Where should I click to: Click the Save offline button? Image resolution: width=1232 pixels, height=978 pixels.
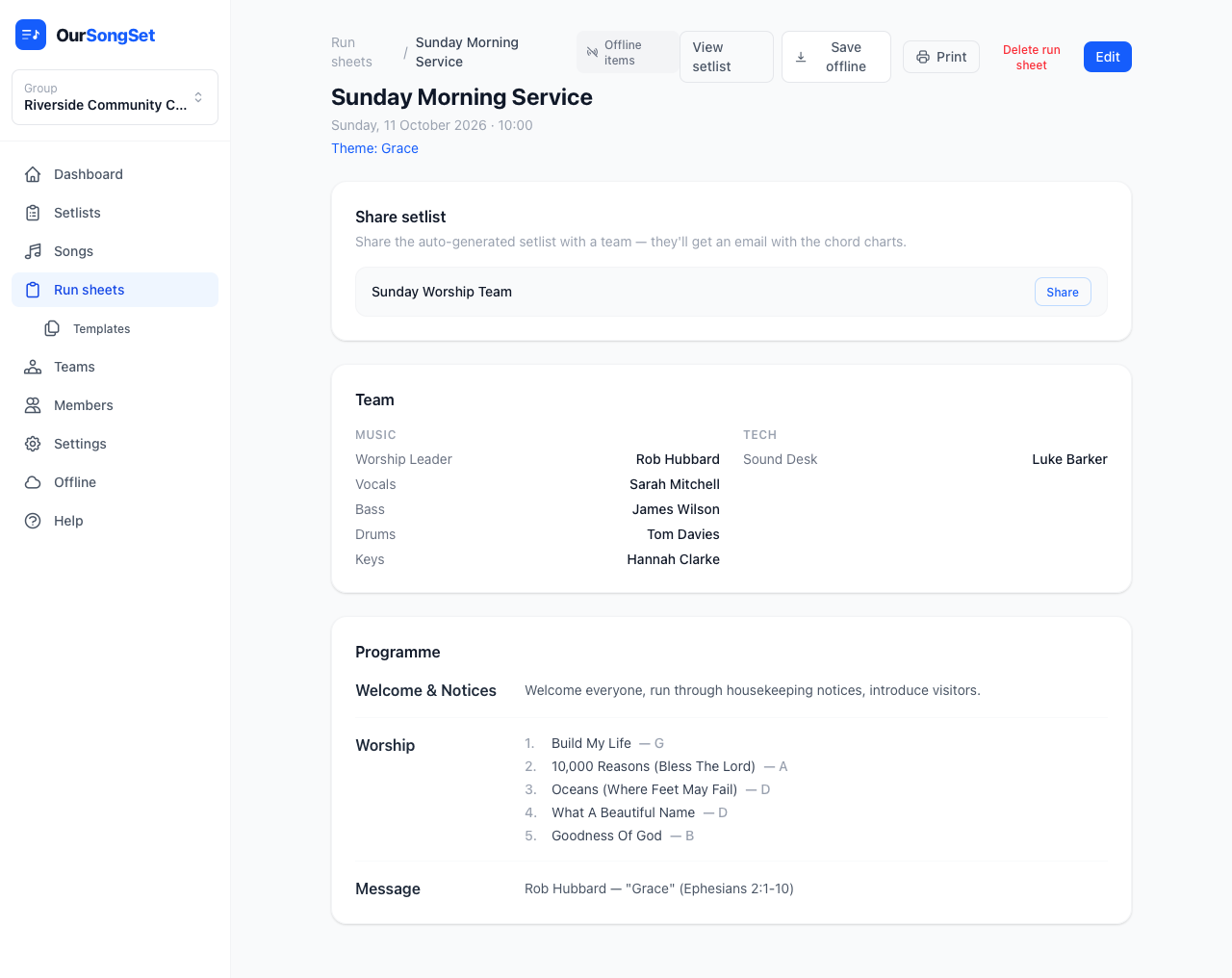(836, 57)
